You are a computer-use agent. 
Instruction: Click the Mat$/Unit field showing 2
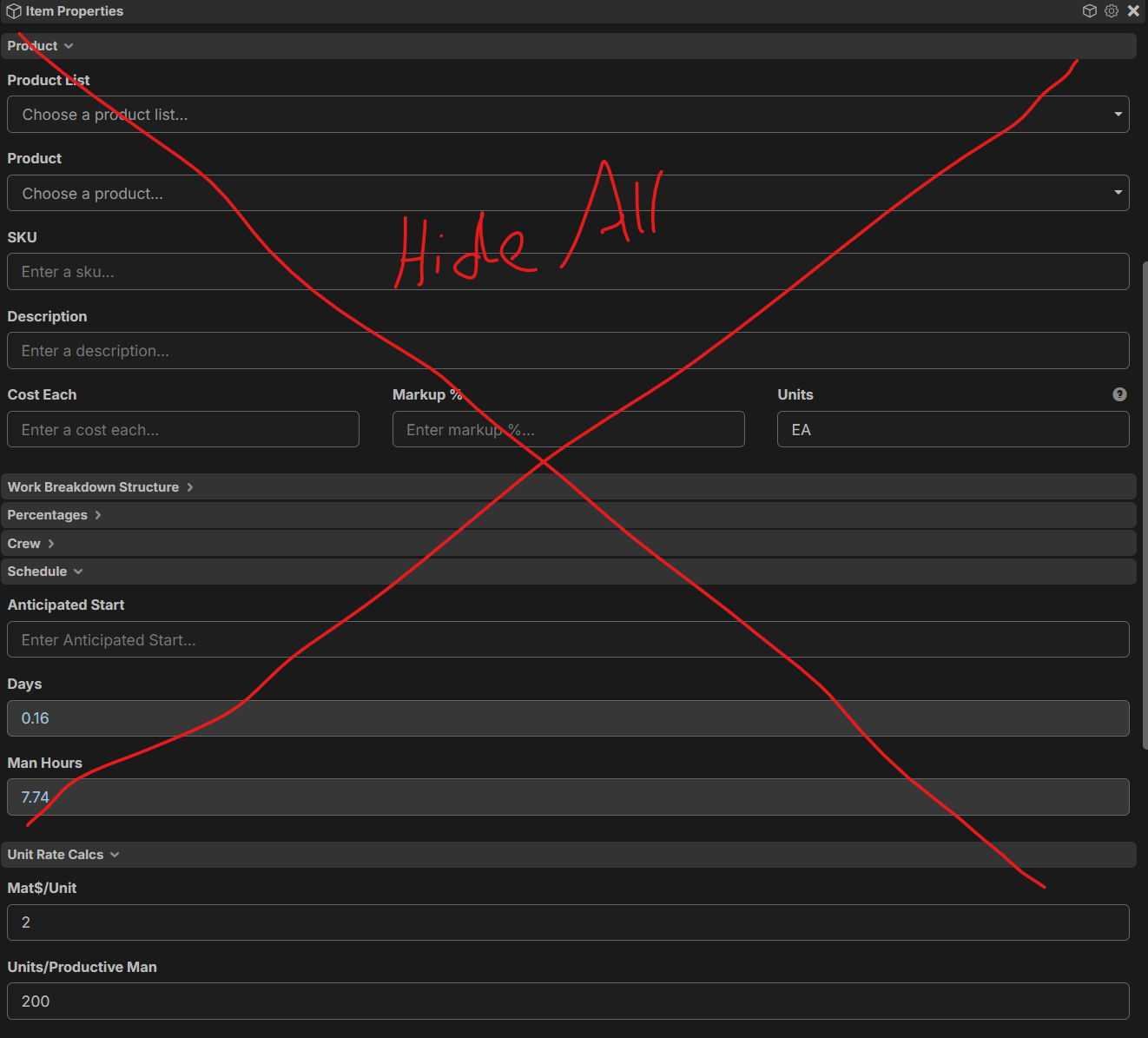click(568, 922)
